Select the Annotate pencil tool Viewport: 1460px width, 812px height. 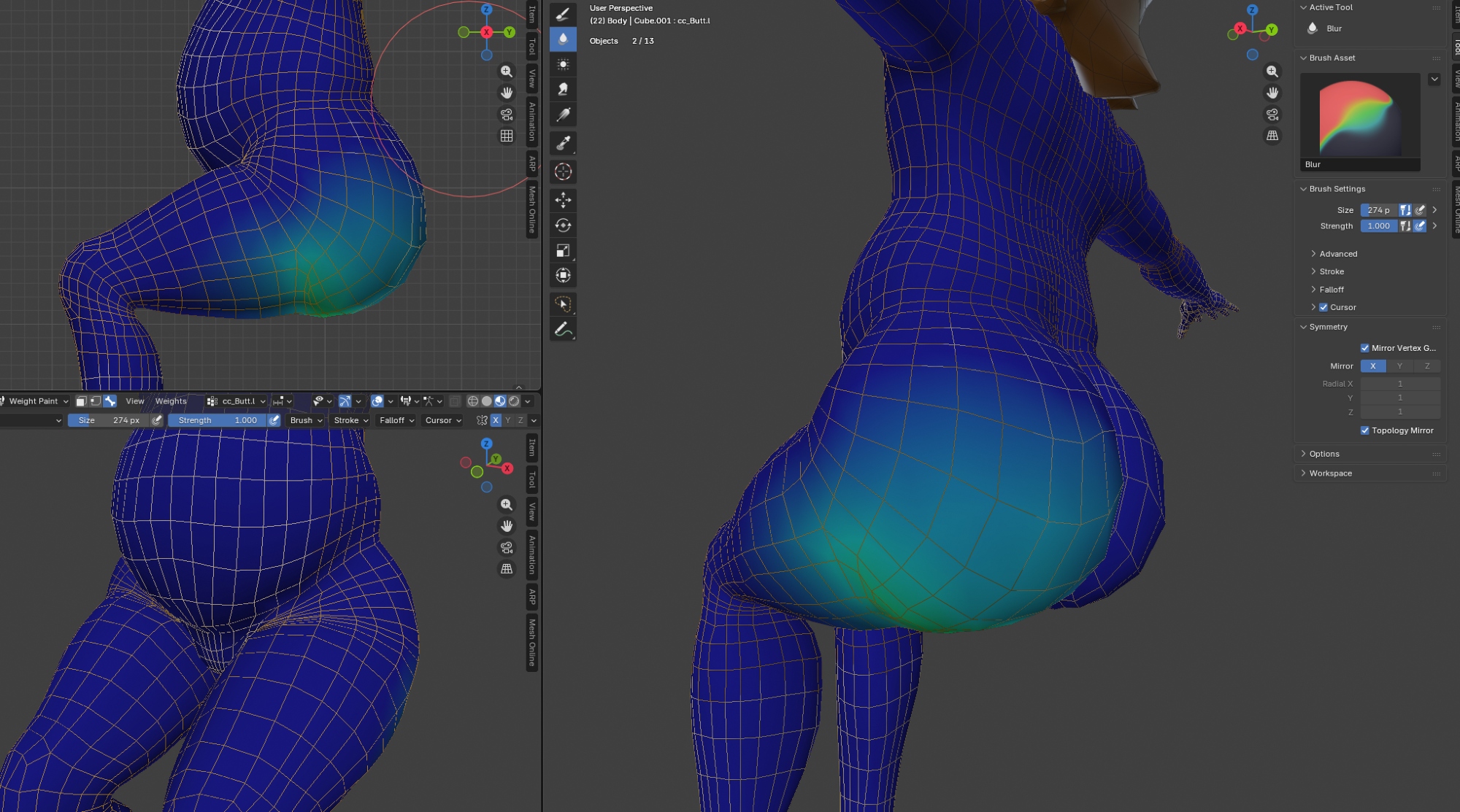point(563,330)
